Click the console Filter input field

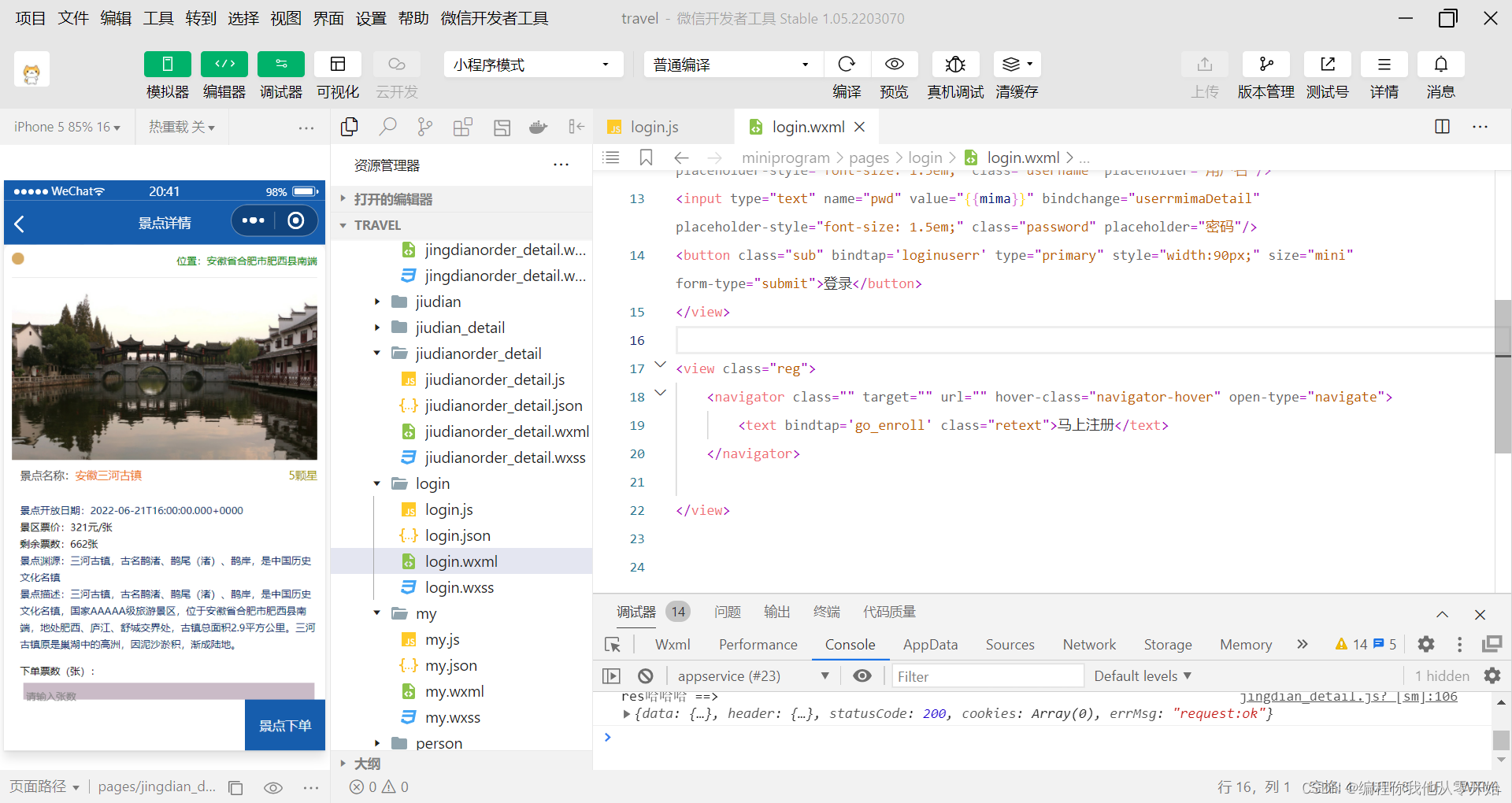coord(988,676)
